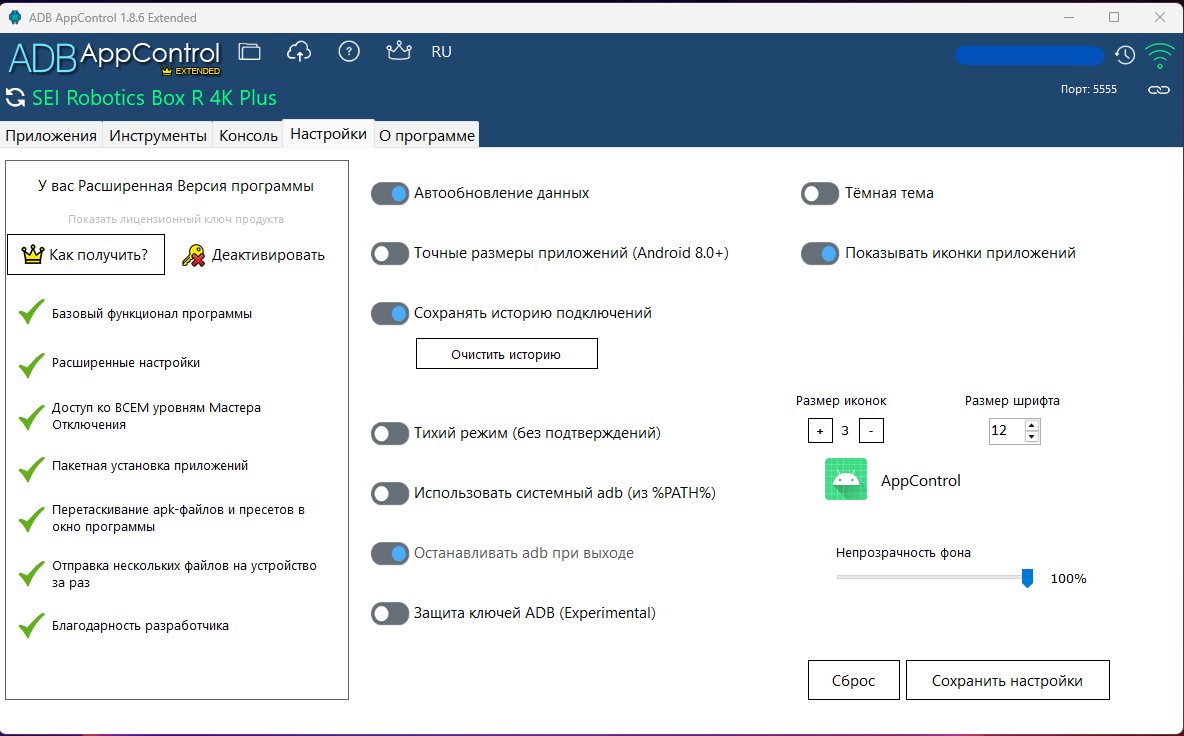Viewport: 1184px width, 736px height.
Task: Click the Wi-Fi connection icon
Action: 1159,55
